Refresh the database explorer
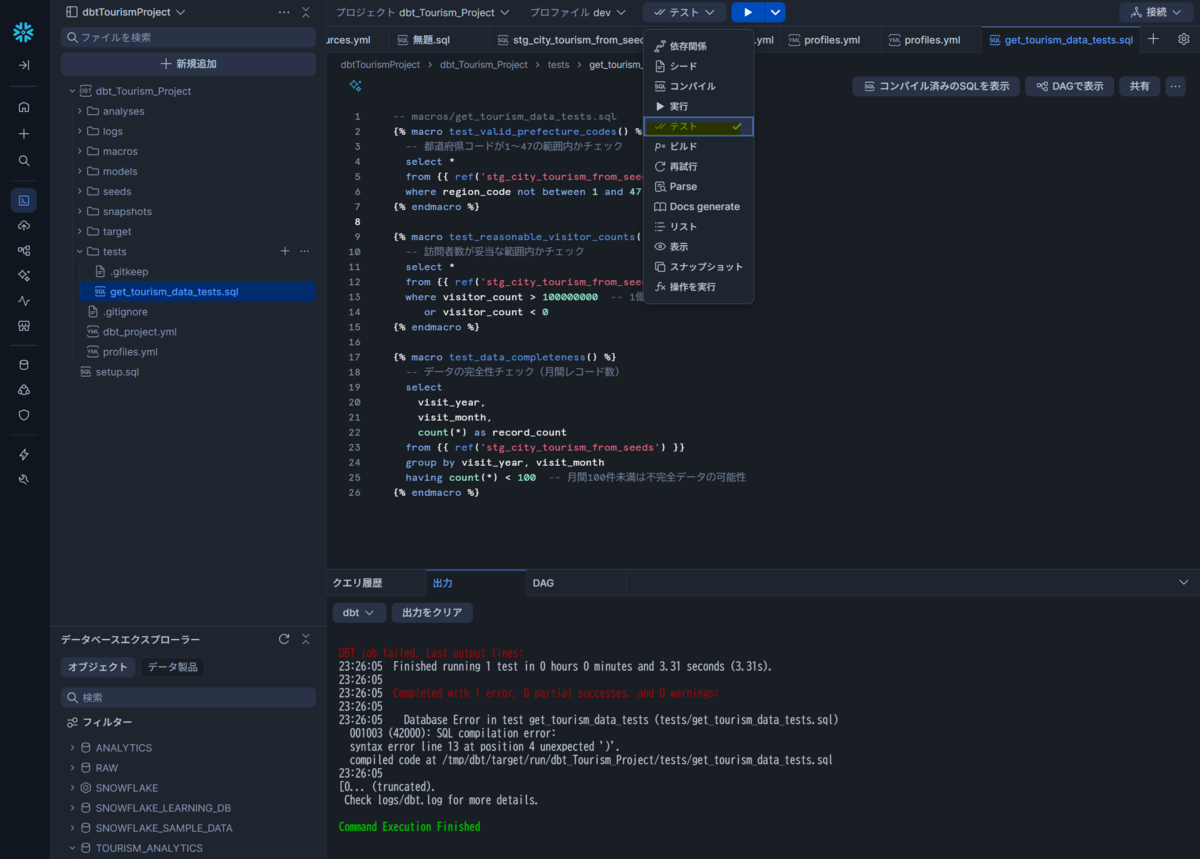The height and width of the screenshot is (859, 1200). (284, 639)
